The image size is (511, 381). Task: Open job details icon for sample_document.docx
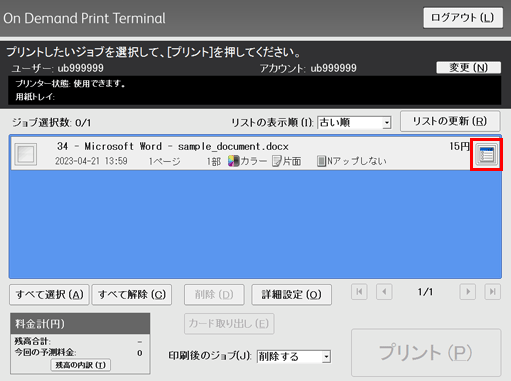click(x=486, y=154)
